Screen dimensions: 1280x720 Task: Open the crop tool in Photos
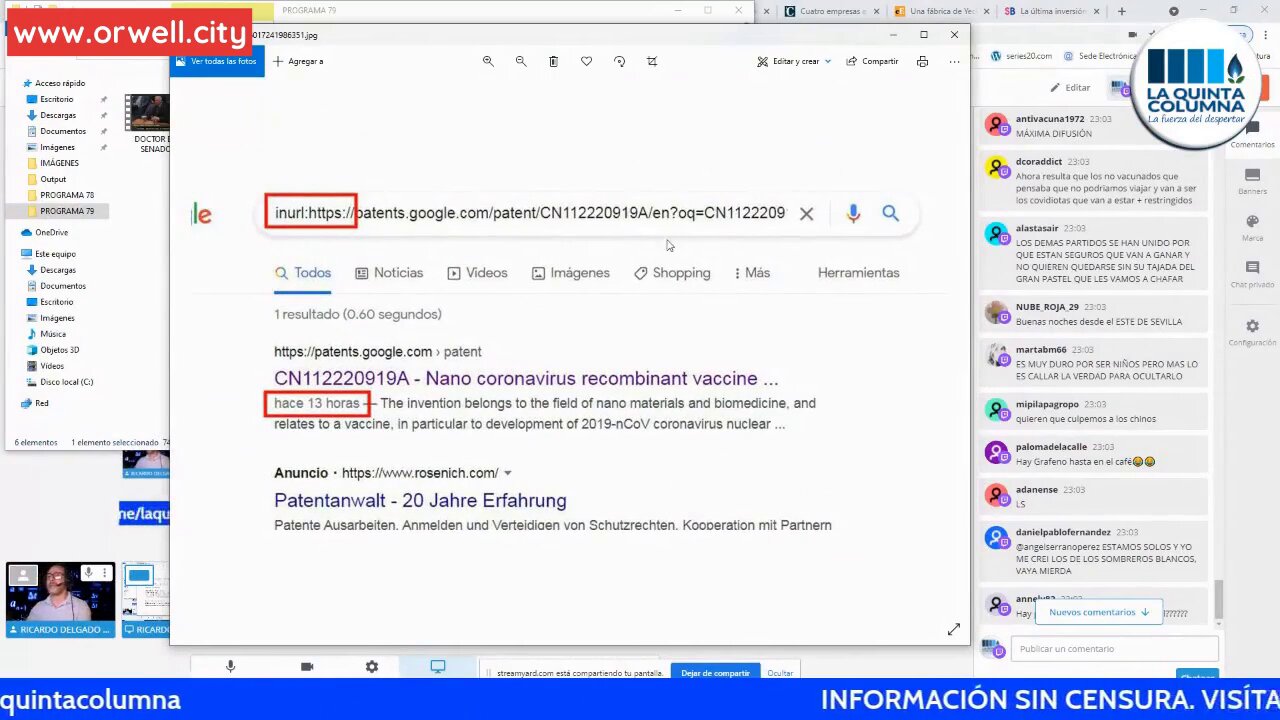pyautogui.click(x=652, y=61)
